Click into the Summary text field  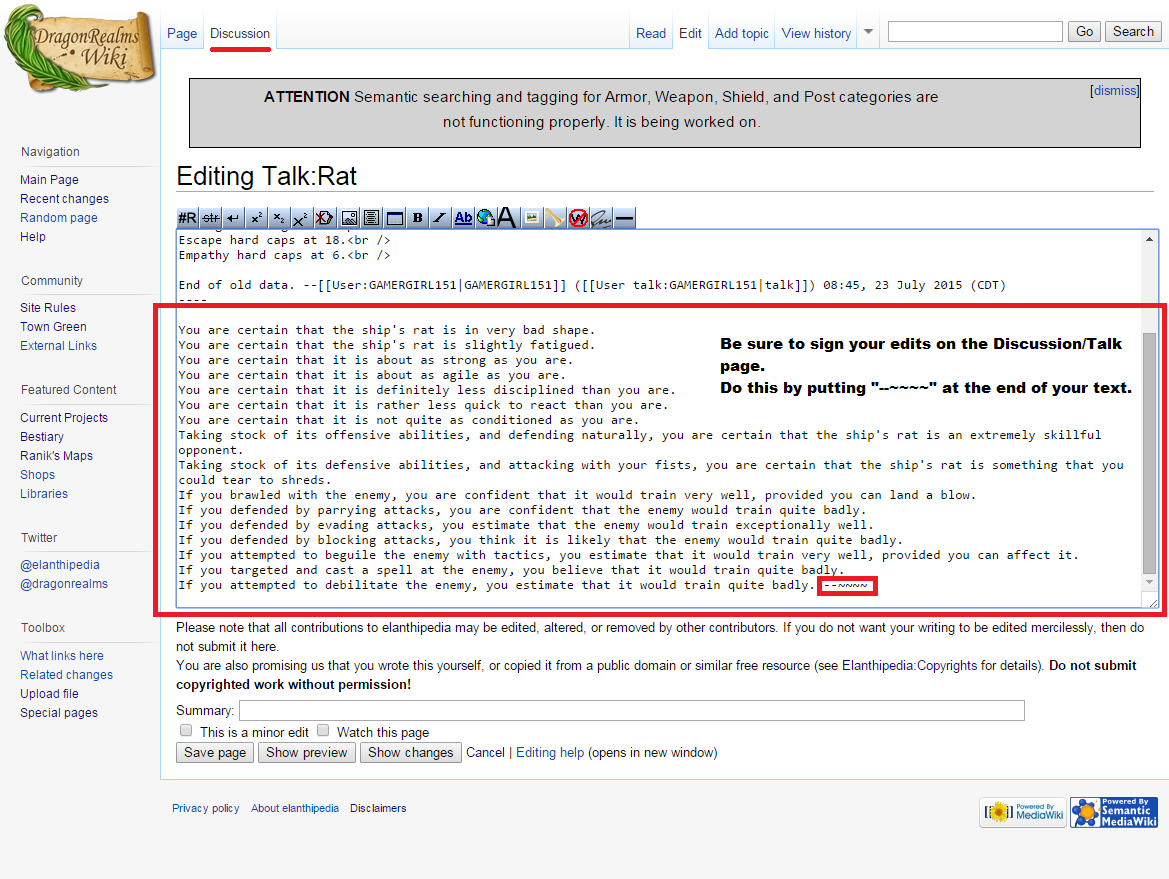(x=631, y=710)
